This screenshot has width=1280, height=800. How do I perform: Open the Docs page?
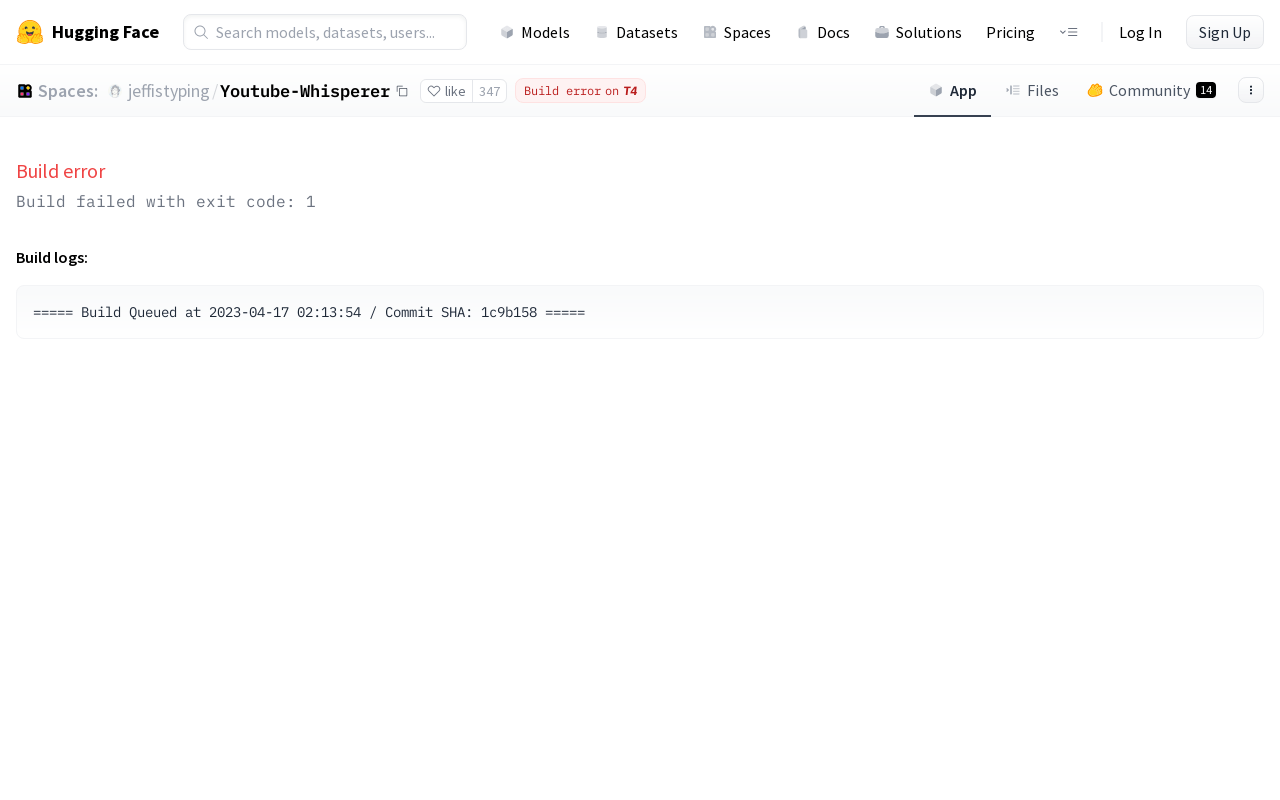pyautogui.click(x=822, y=32)
